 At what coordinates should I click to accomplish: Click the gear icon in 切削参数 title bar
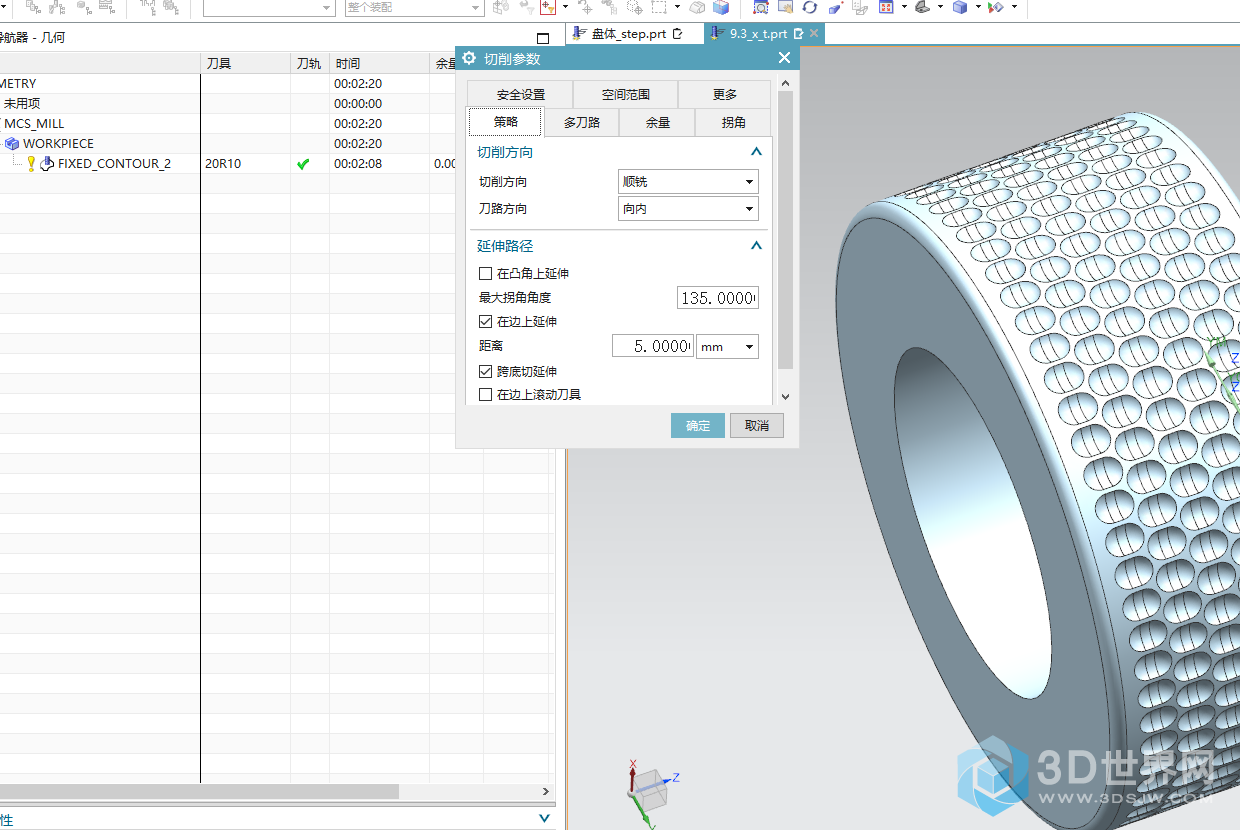pyautogui.click(x=469, y=59)
